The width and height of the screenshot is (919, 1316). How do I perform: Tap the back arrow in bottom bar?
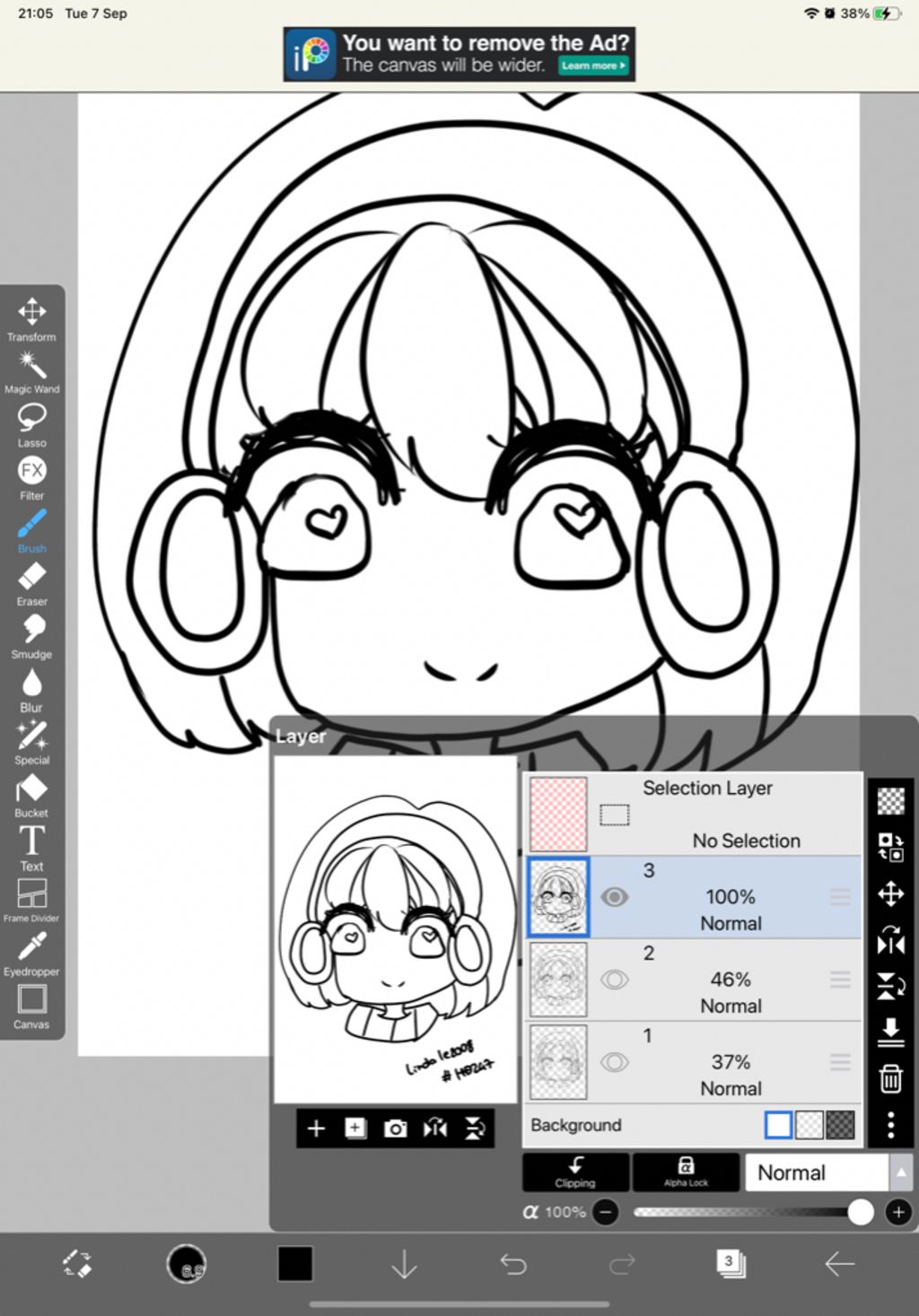point(840,1264)
